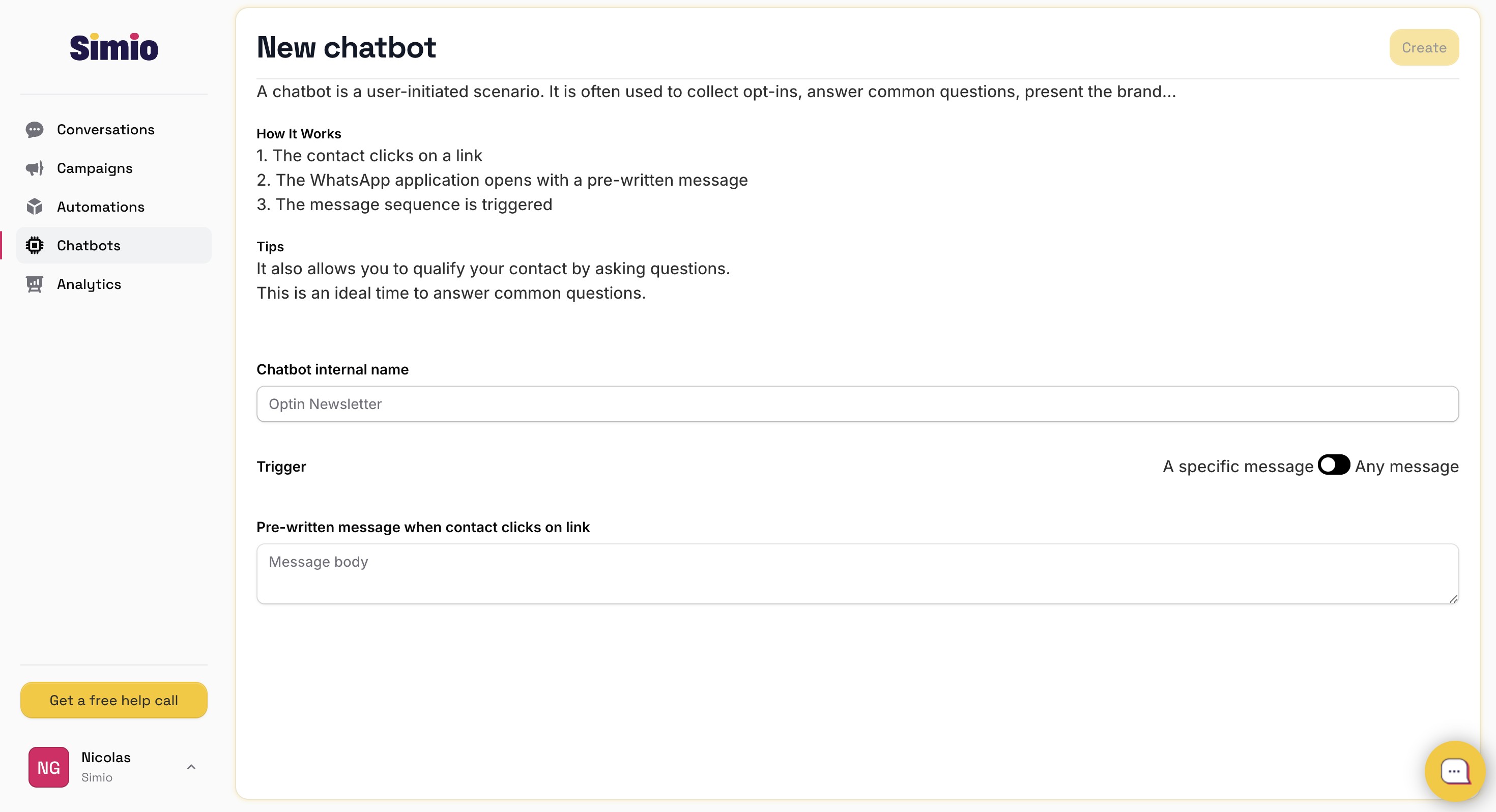Expand the Nicolas account menu chevron
This screenshot has width=1496, height=812.
pos(191,767)
